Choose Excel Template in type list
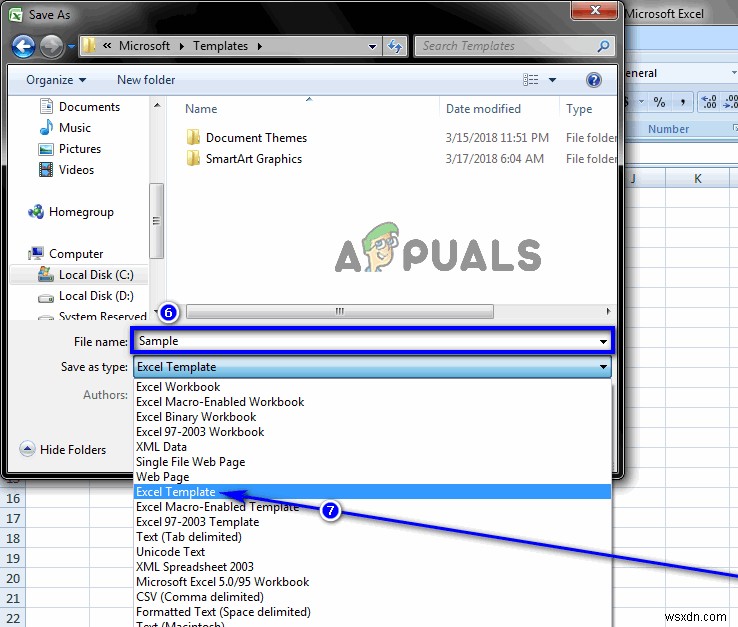 pos(372,492)
